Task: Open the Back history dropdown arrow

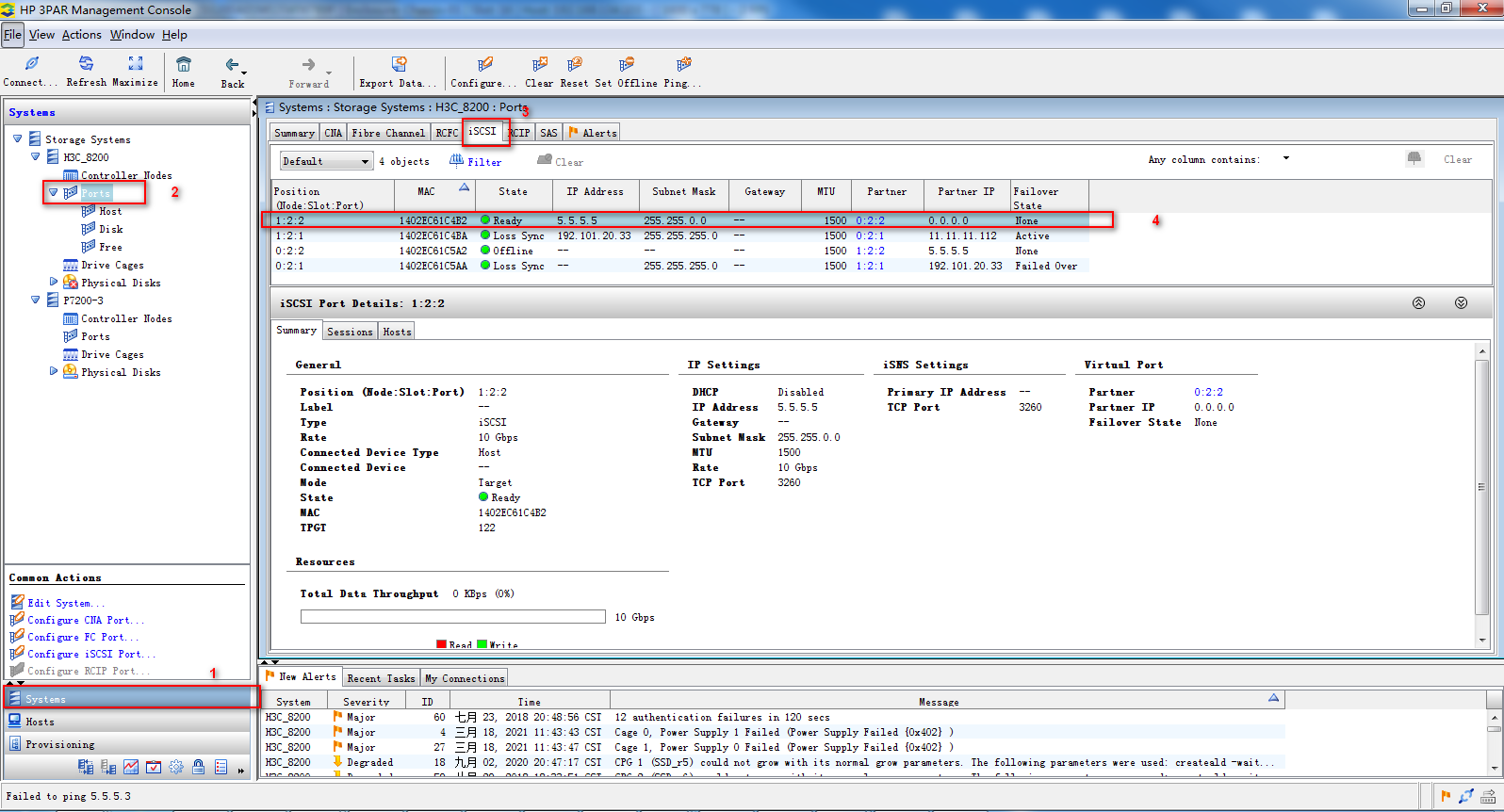Action: 244,73
